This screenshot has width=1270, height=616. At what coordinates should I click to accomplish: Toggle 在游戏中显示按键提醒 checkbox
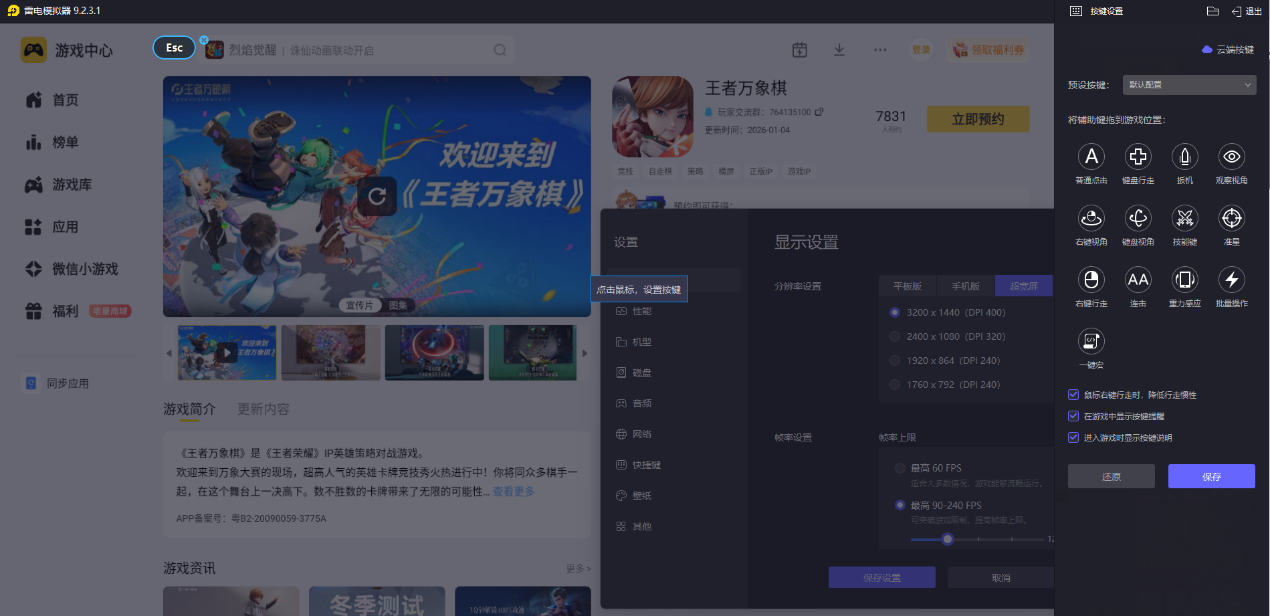(x=1074, y=416)
